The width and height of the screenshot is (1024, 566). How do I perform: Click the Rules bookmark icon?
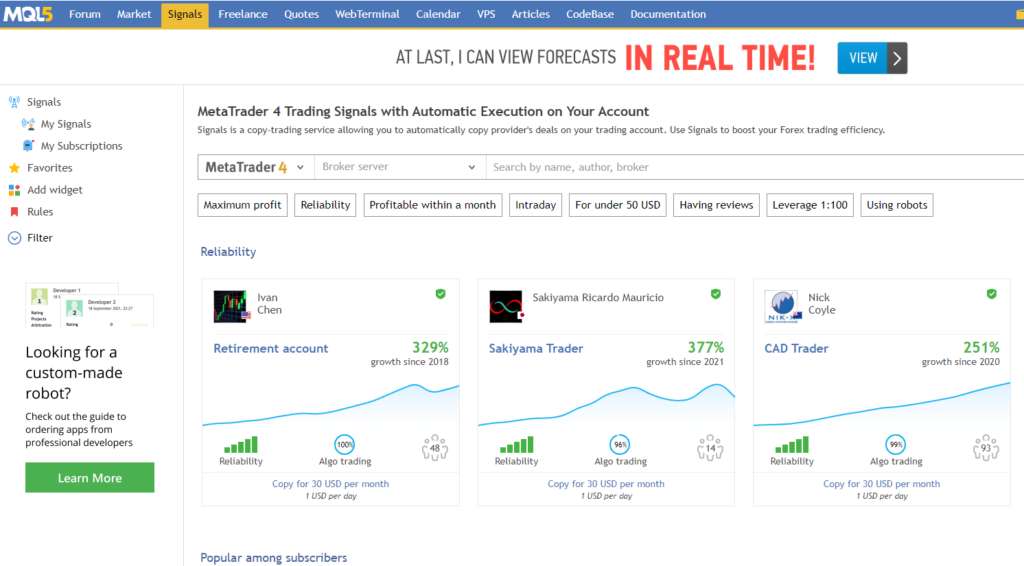pos(14,212)
